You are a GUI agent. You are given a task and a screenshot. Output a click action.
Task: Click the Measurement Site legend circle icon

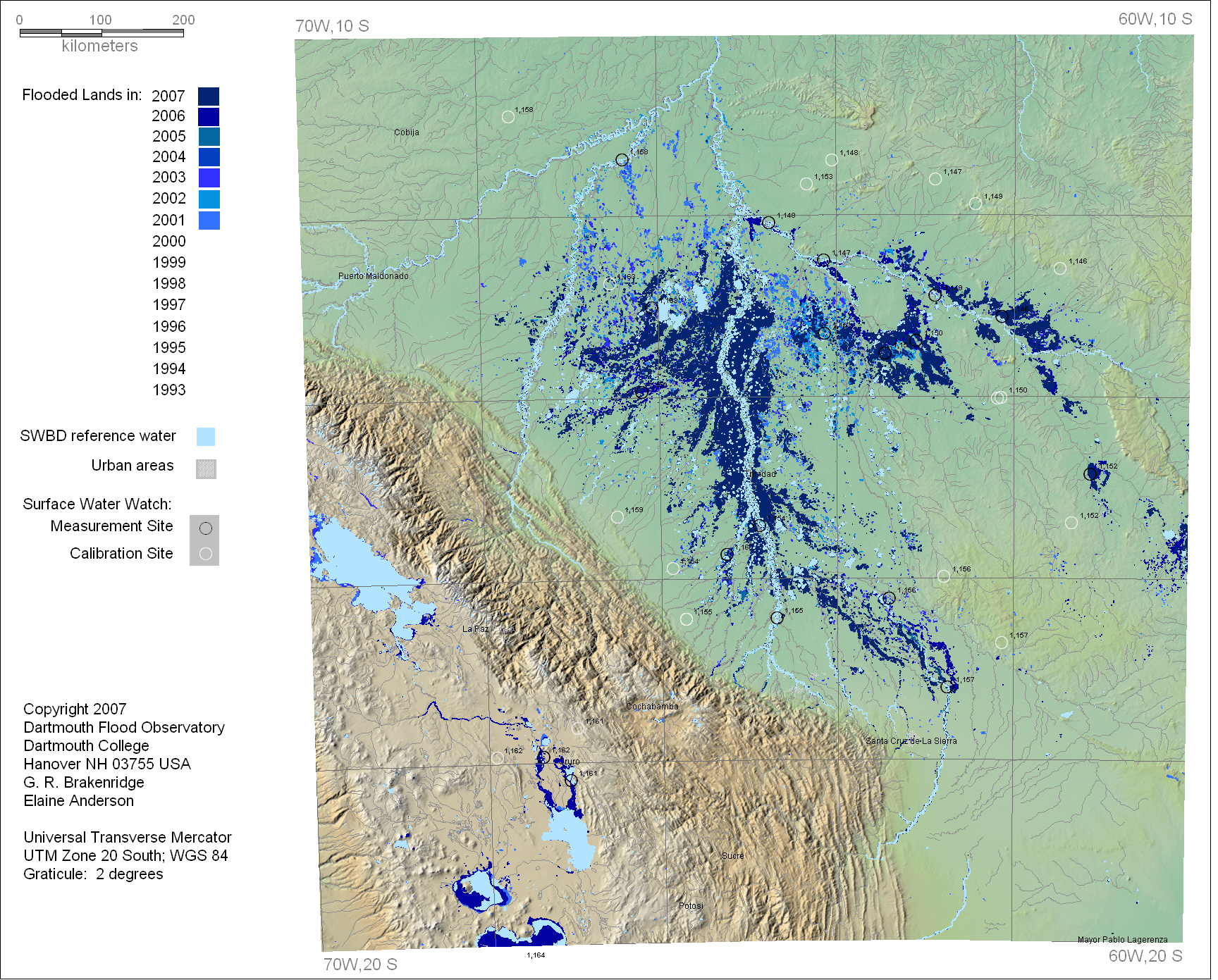[x=205, y=528]
